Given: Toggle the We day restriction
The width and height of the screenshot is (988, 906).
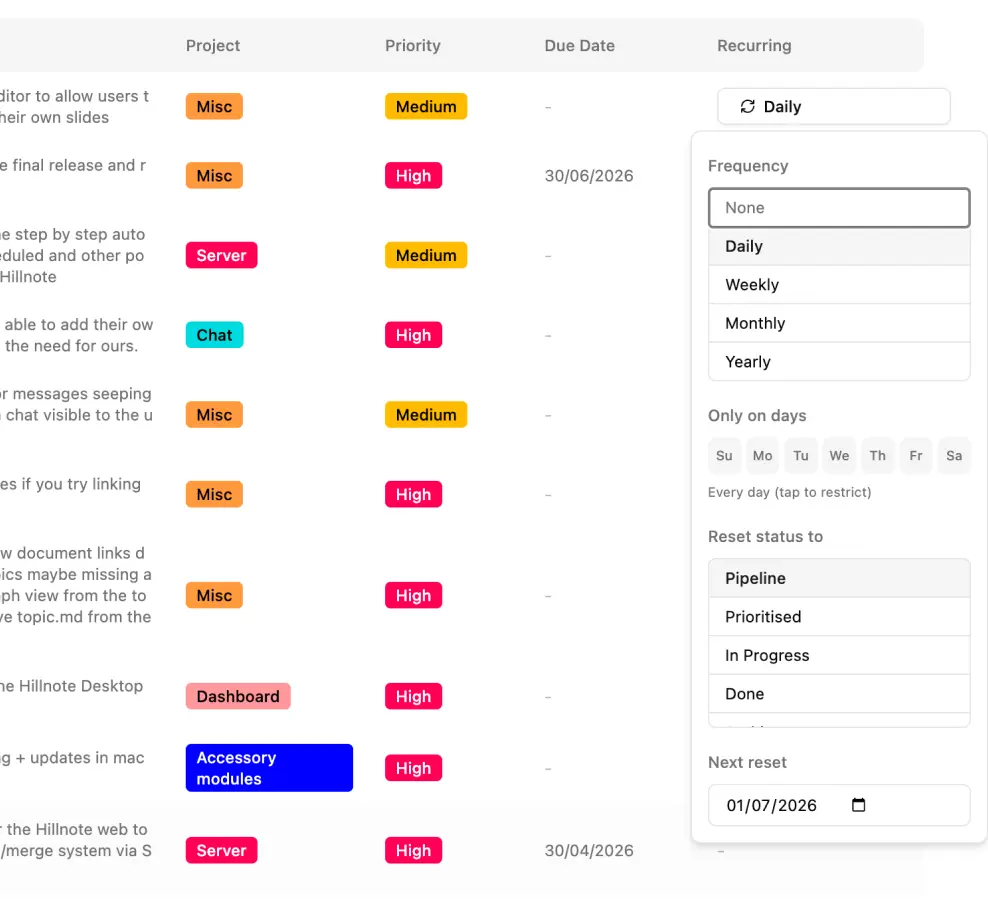Looking at the screenshot, I should (839, 456).
